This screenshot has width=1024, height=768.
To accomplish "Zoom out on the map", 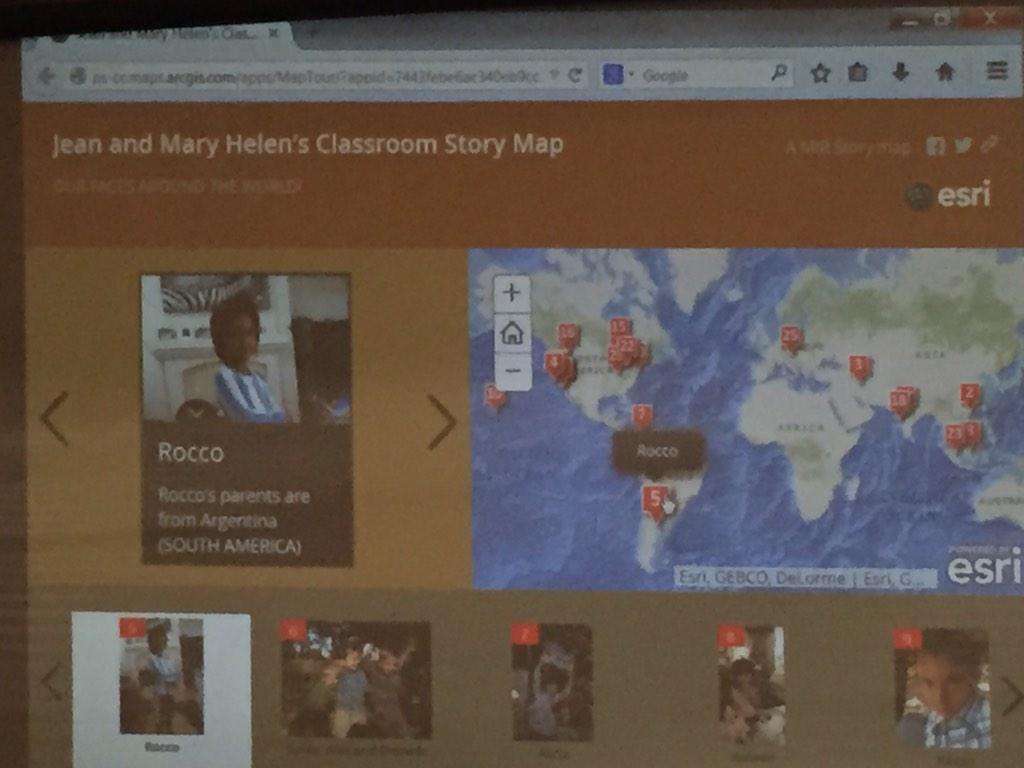I will click(x=513, y=371).
